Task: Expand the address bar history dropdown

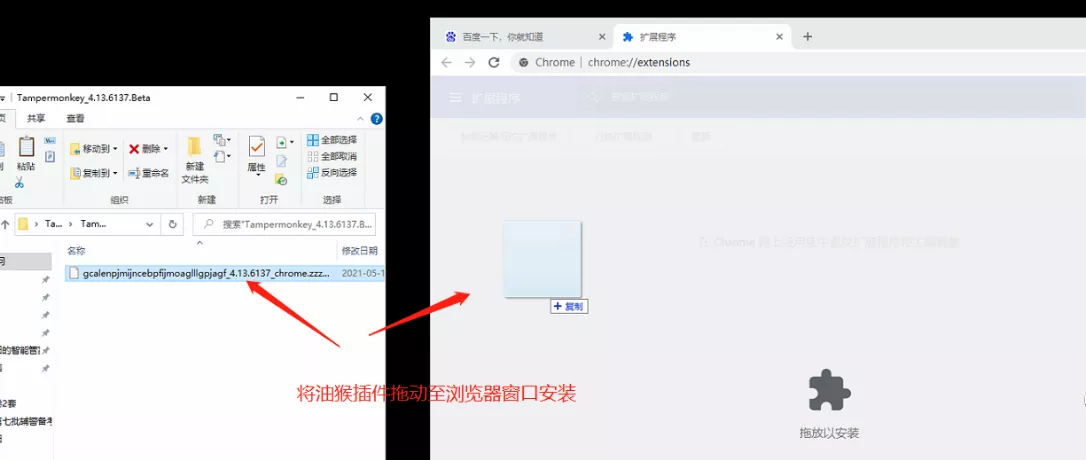Action: pyautogui.click(x=150, y=224)
